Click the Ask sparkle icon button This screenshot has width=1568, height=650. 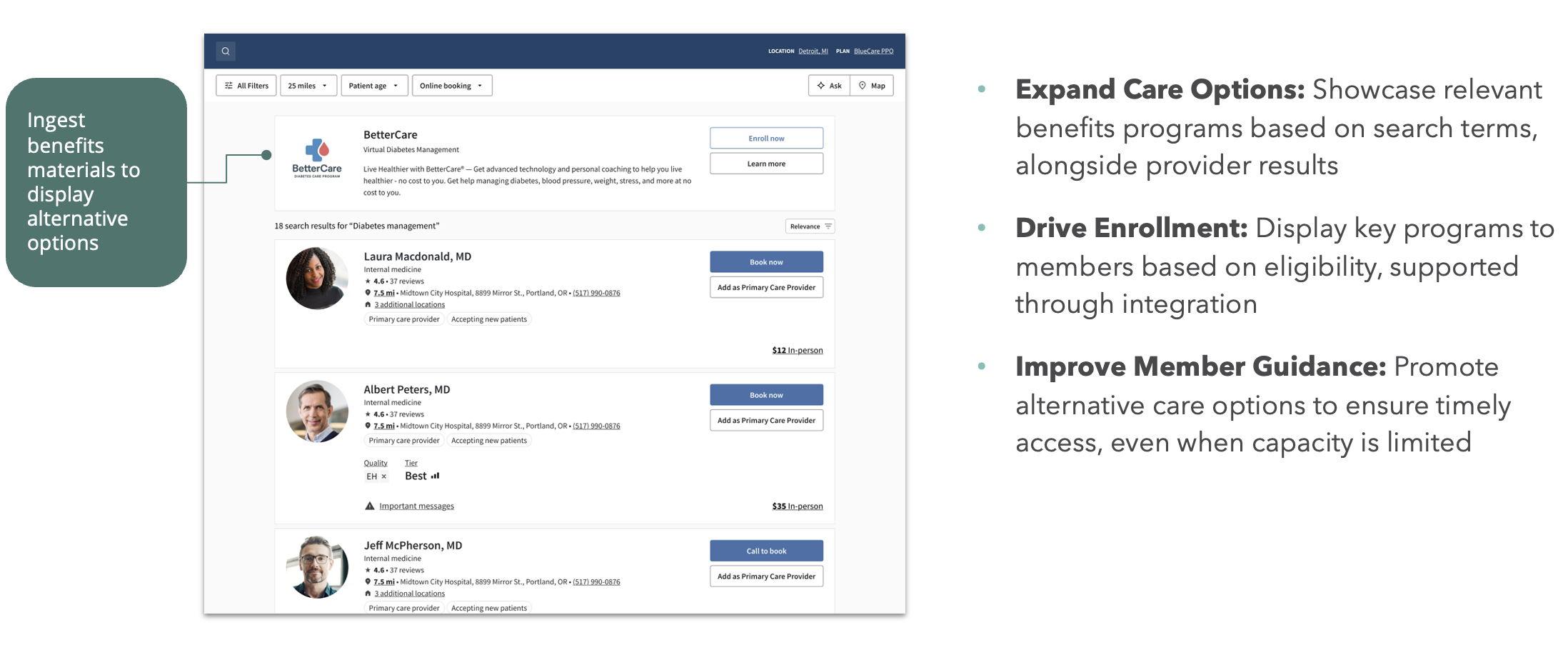pyautogui.click(x=829, y=86)
